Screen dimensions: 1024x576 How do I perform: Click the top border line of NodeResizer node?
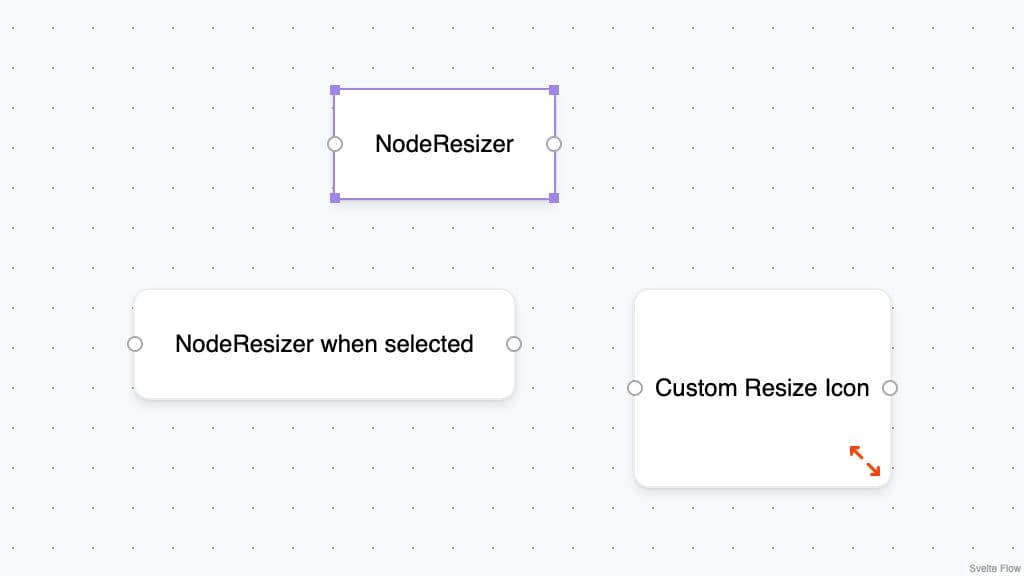tap(444, 89)
